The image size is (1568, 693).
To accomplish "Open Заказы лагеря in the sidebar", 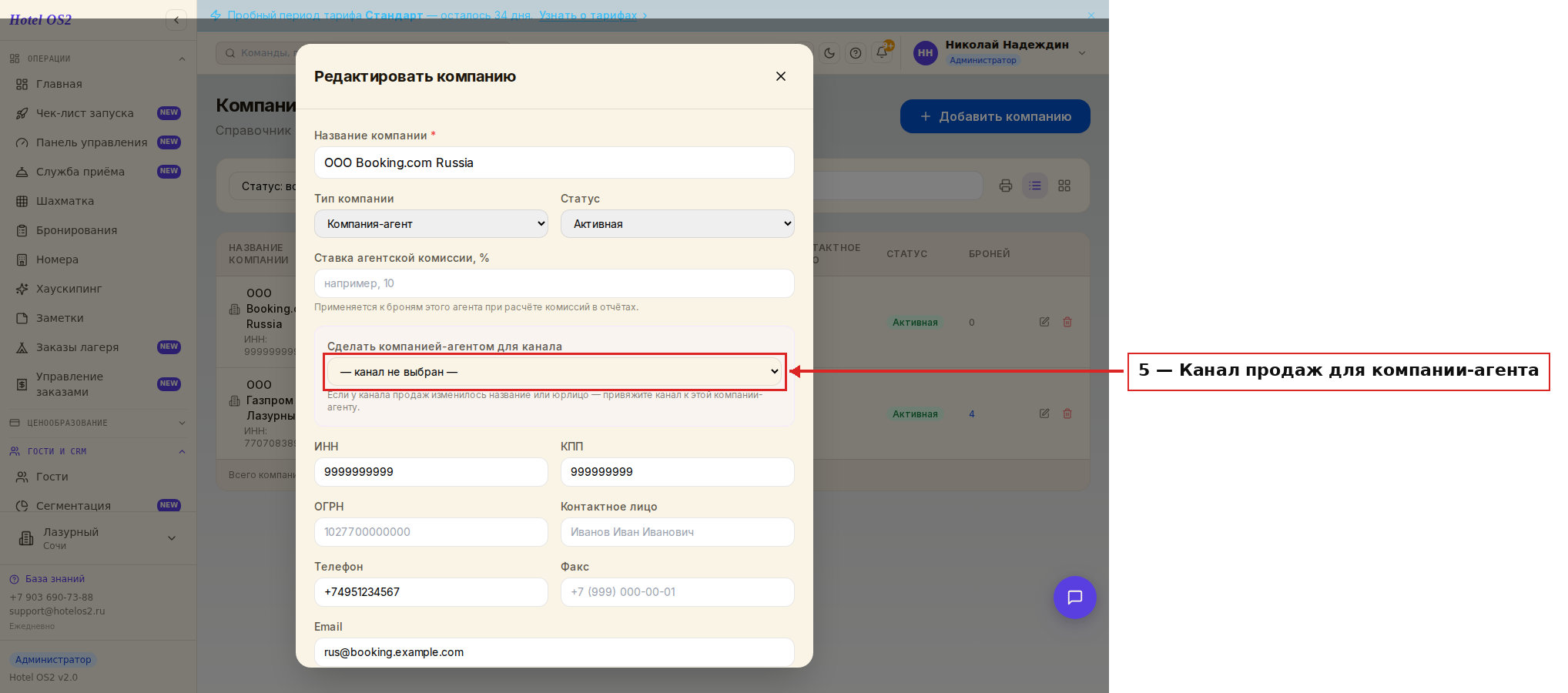I will click(98, 347).
